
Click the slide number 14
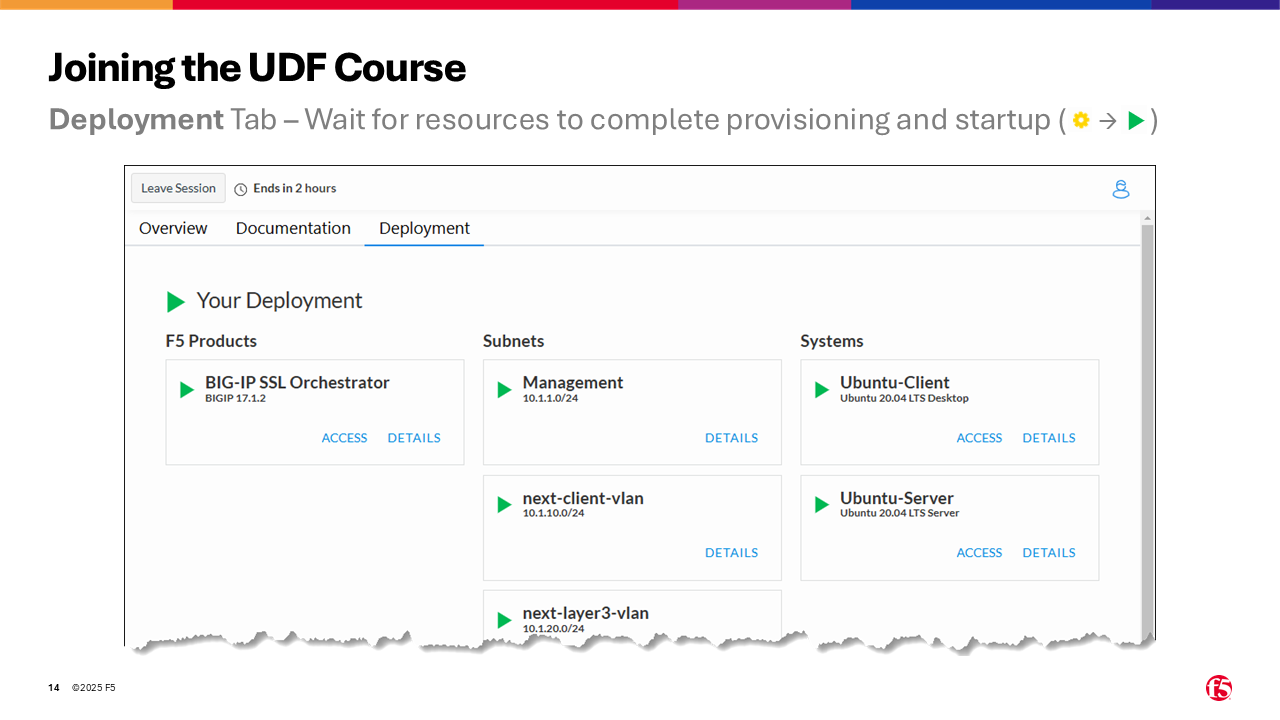click(54, 688)
